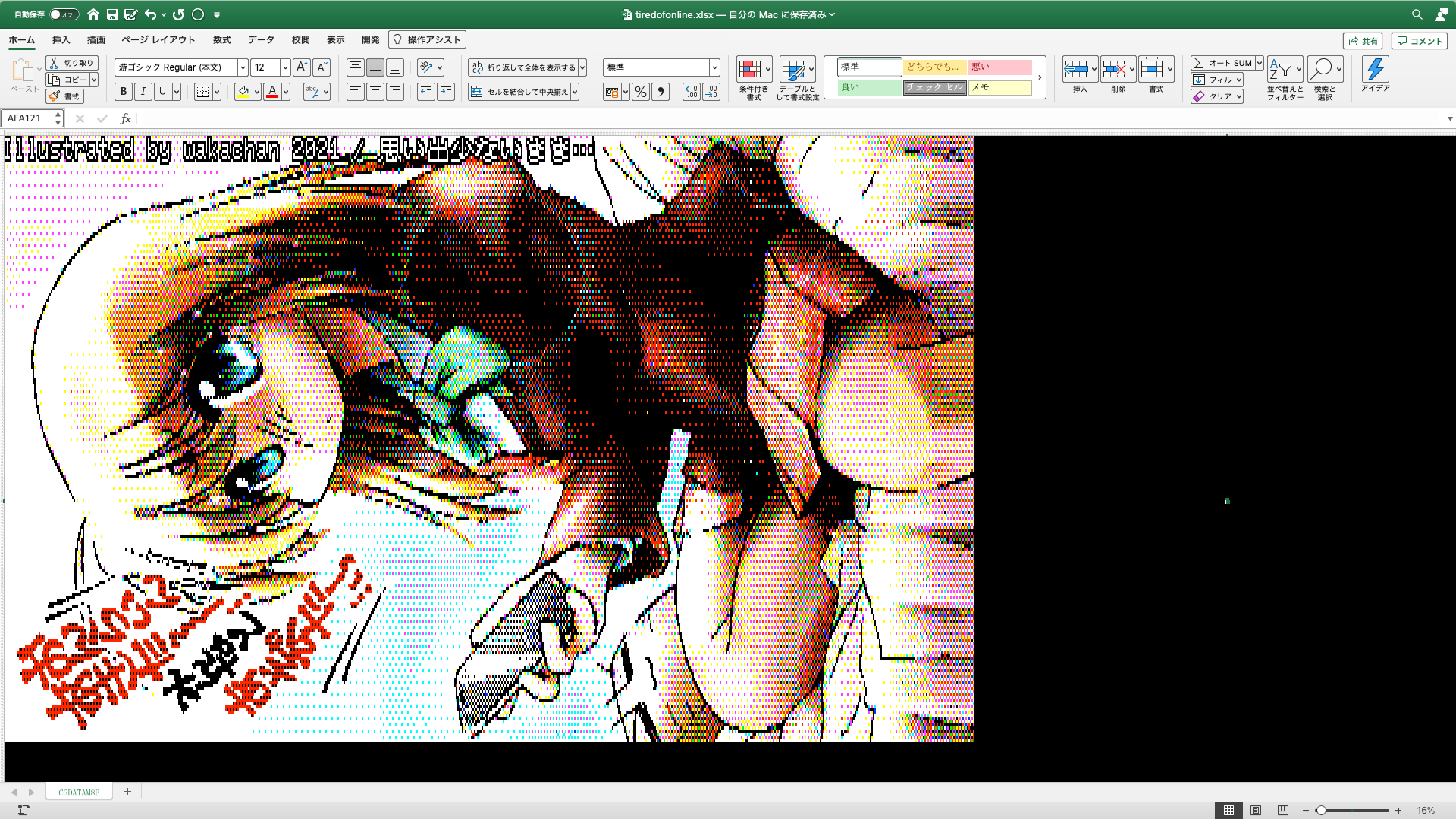
Task: Click the Undo arrow icon
Action: (151, 14)
